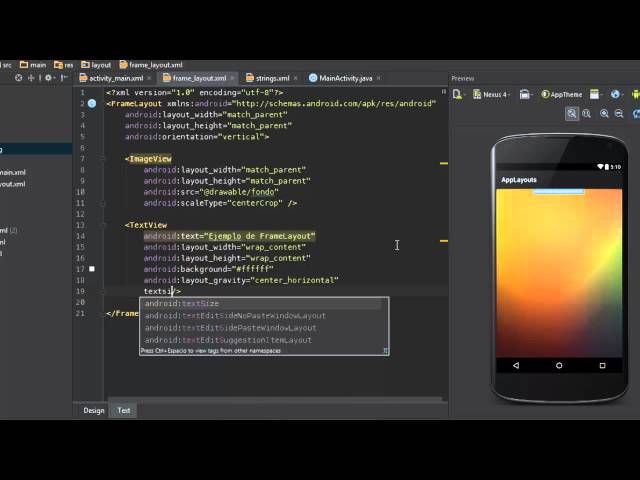Hide the project panel with the hide icon
Viewport: 640px width, 480px height.
(63, 78)
